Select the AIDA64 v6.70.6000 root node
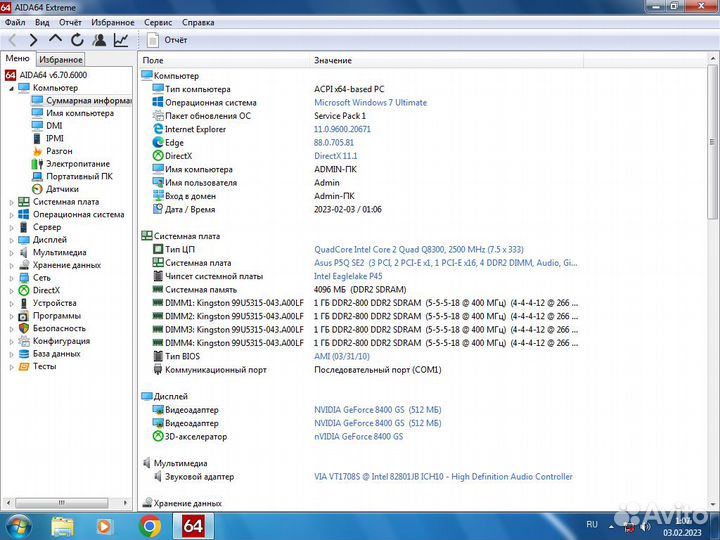The image size is (720, 540). pyautogui.click(x=46, y=75)
